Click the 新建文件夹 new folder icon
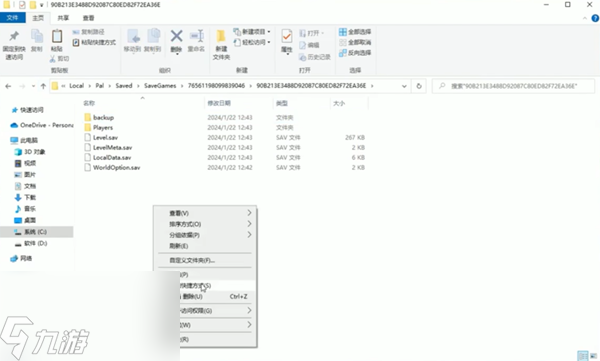600x361 pixels. pyautogui.click(x=221, y=36)
